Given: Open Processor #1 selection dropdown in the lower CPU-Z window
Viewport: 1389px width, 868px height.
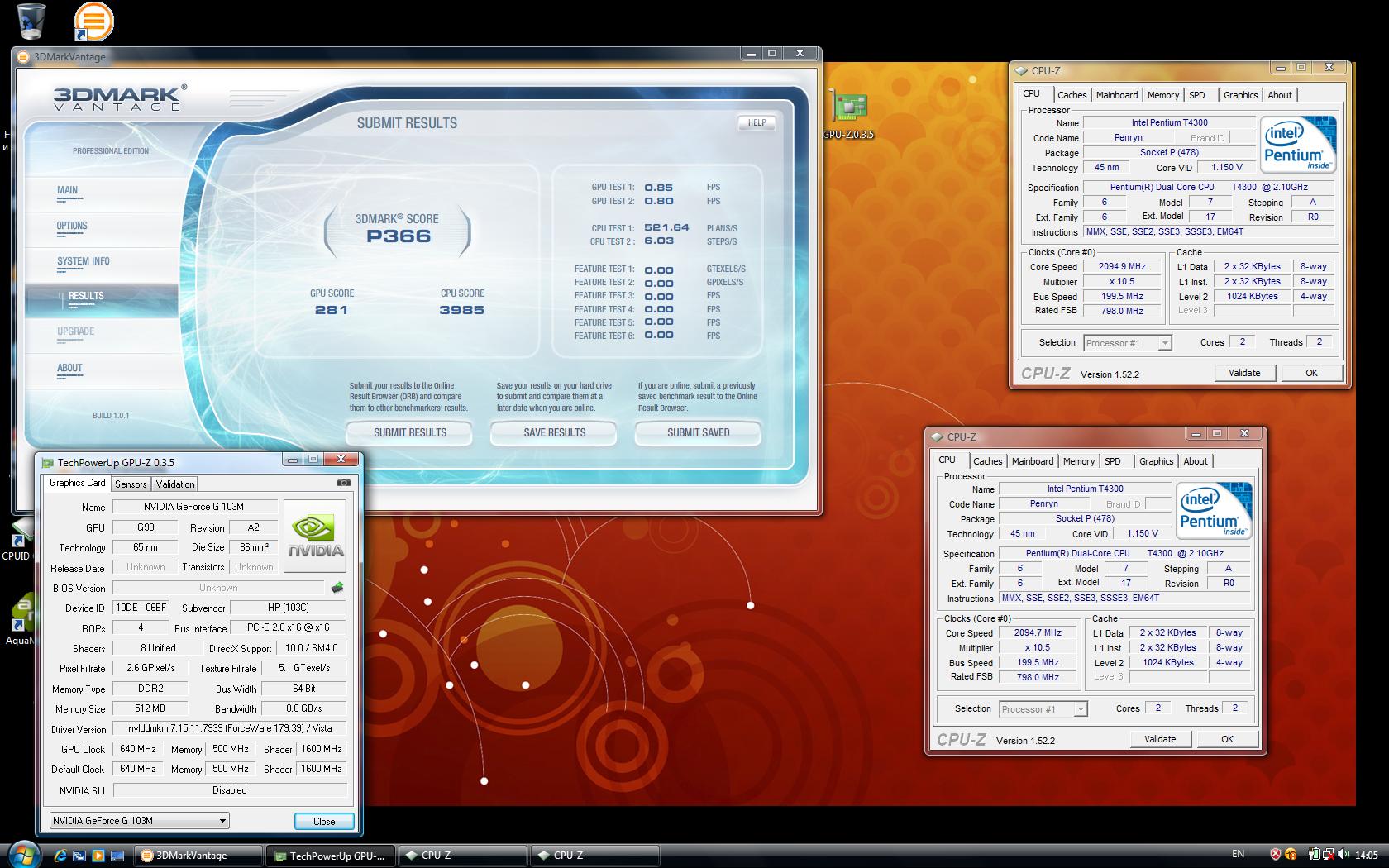Looking at the screenshot, I should [1043, 709].
